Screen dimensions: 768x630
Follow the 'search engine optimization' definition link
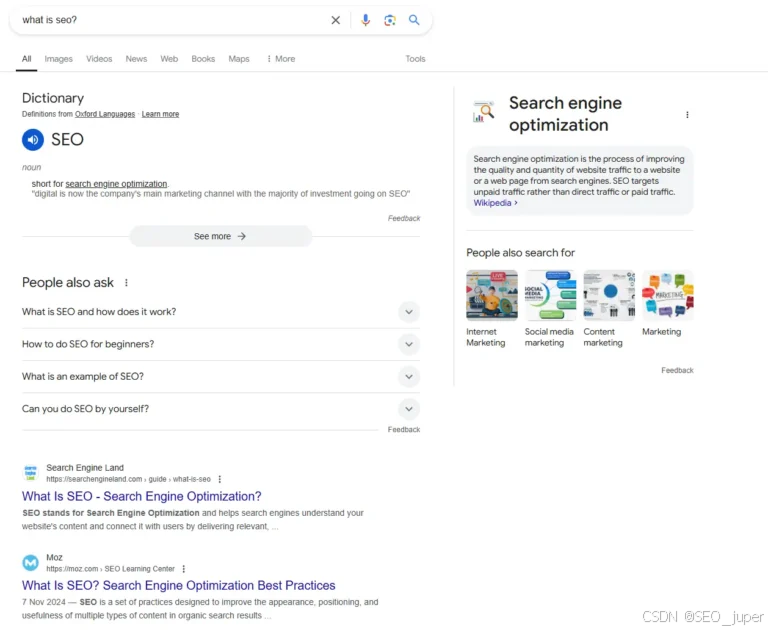pos(116,184)
